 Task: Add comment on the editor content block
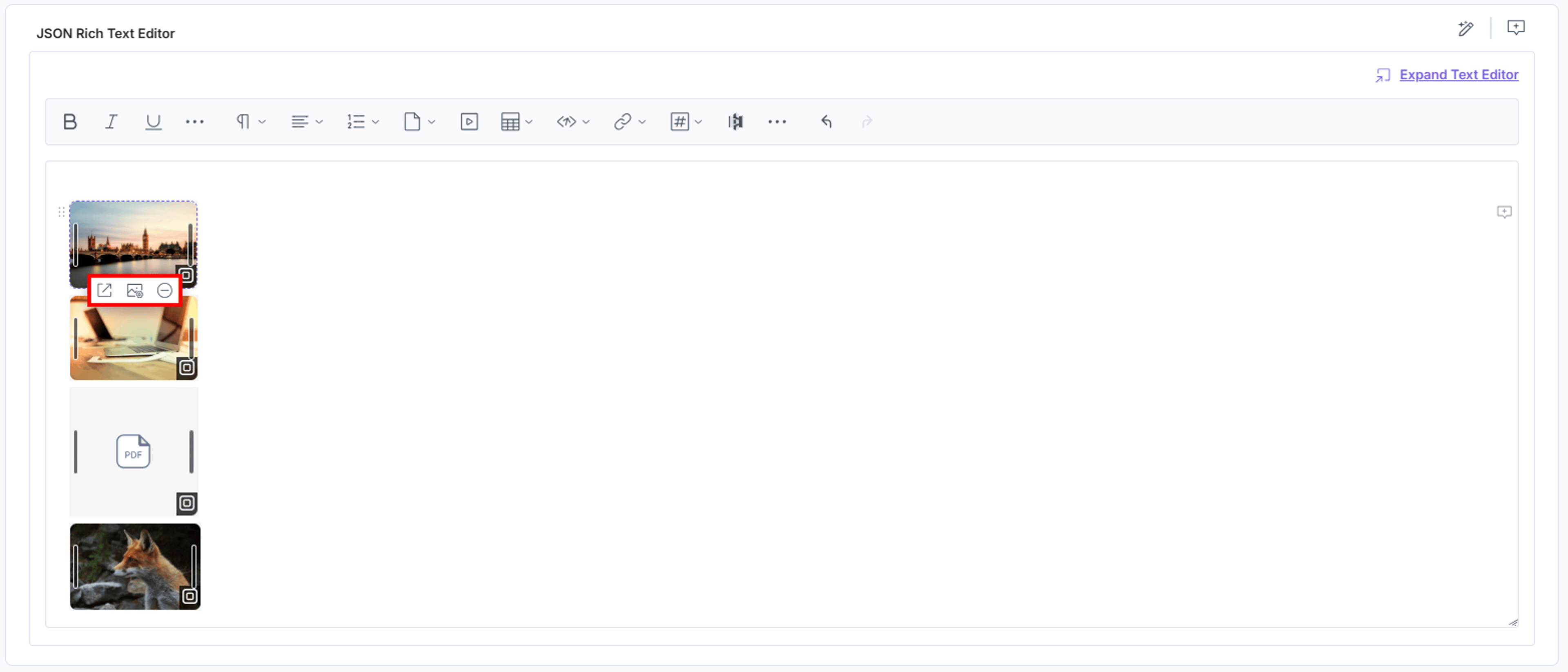(x=1504, y=212)
